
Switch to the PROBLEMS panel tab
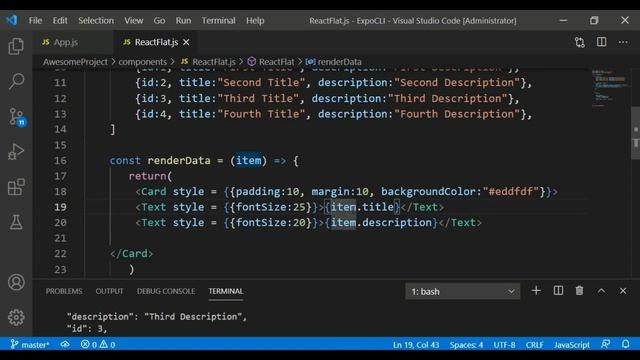pyautogui.click(x=64, y=291)
